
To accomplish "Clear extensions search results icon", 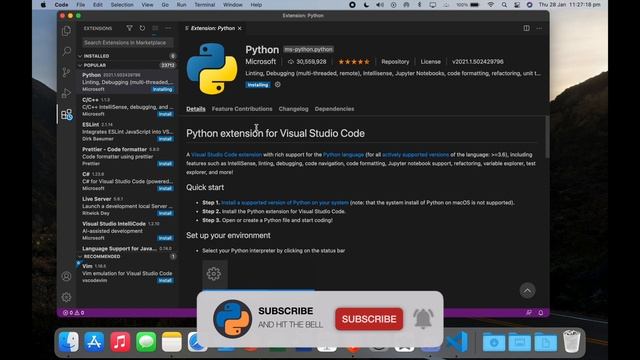I will 155,28.
